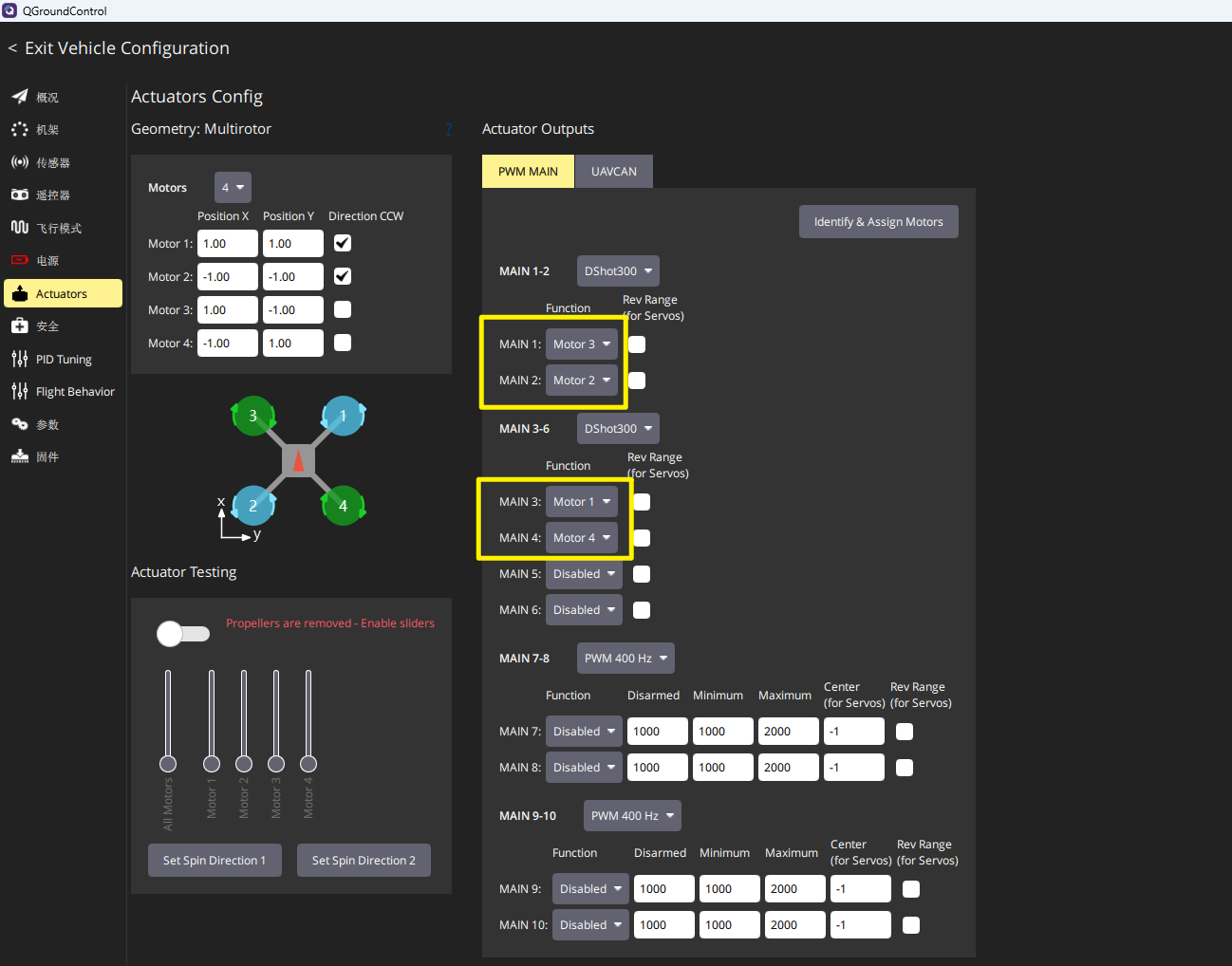Click the red battery power icon
The width and height of the screenshot is (1232, 966).
20,260
